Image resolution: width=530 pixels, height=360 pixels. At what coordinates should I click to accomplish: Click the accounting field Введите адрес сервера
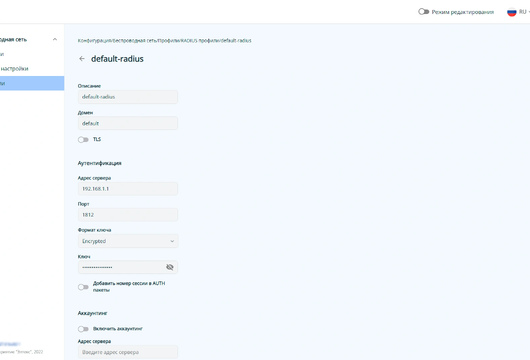[x=128, y=352]
